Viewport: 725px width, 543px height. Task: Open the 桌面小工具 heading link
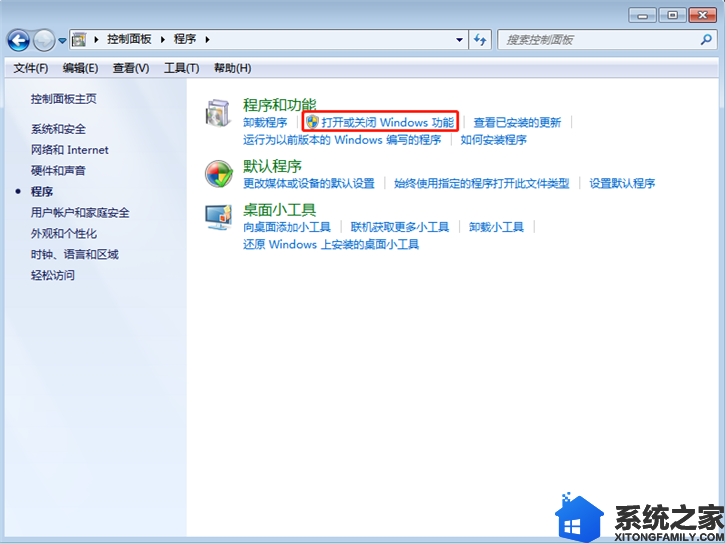pos(280,210)
